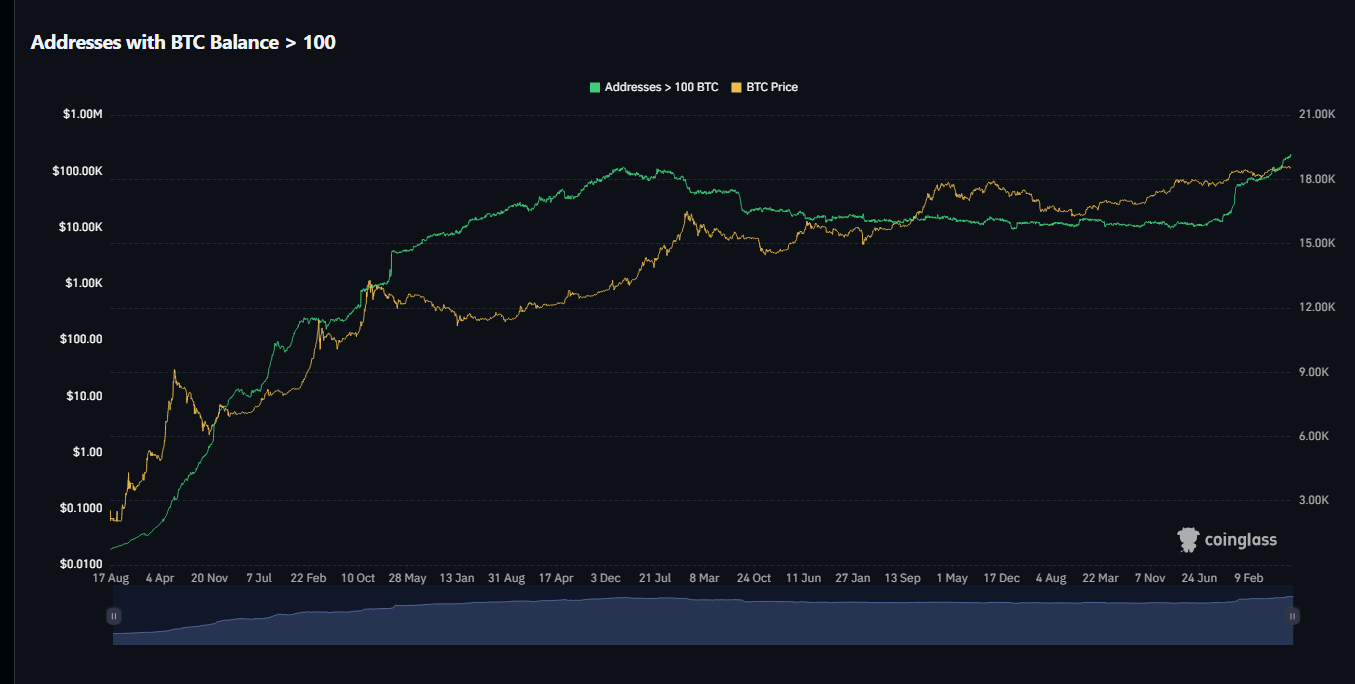This screenshot has width=1355, height=684.
Task: Click the coinglass logo icon
Action: [x=1188, y=540]
